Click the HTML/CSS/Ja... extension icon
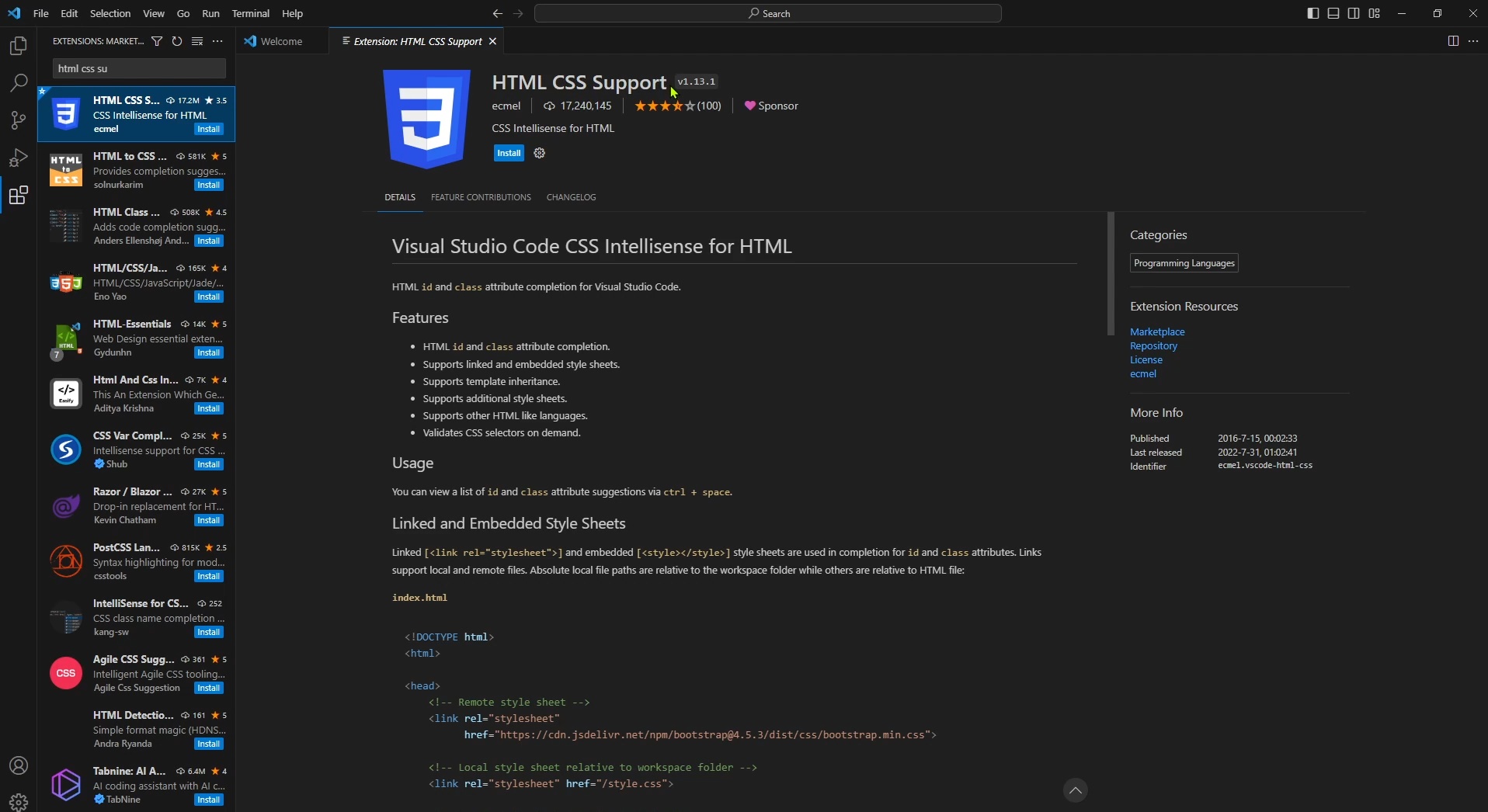Screen dimensions: 1488x812 tap(66, 282)
